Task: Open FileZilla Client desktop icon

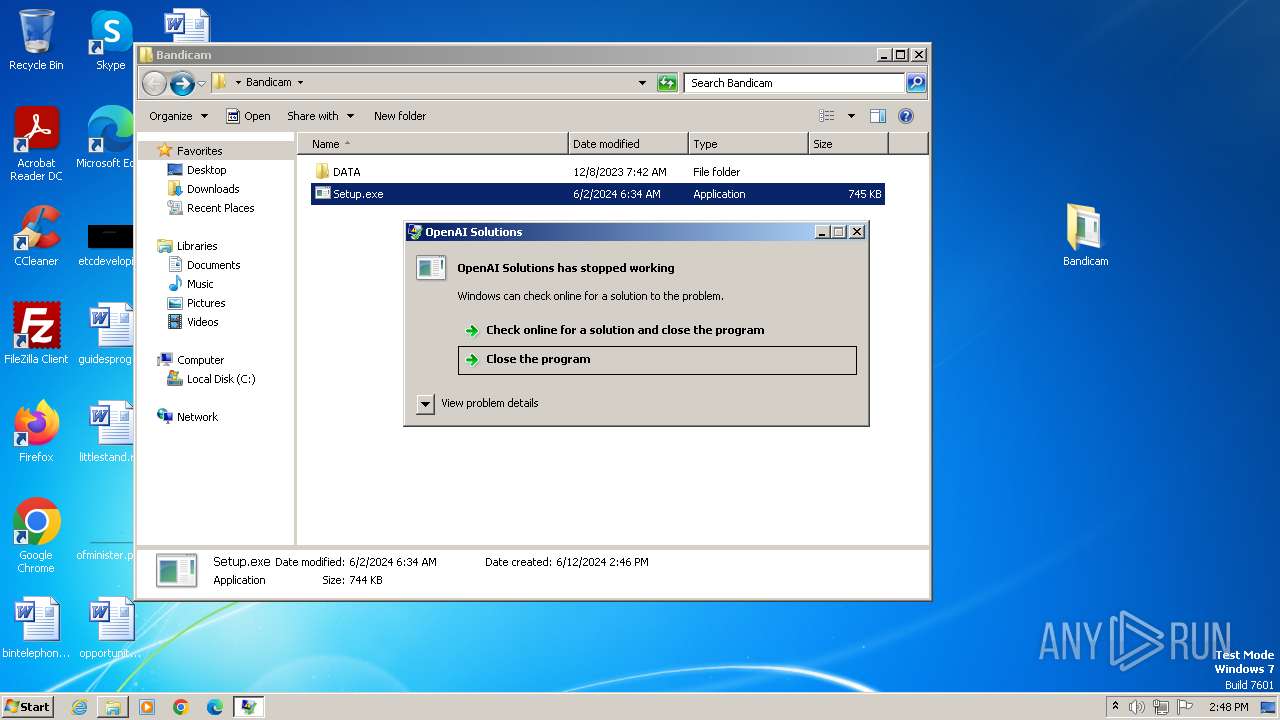Action: 36,334
